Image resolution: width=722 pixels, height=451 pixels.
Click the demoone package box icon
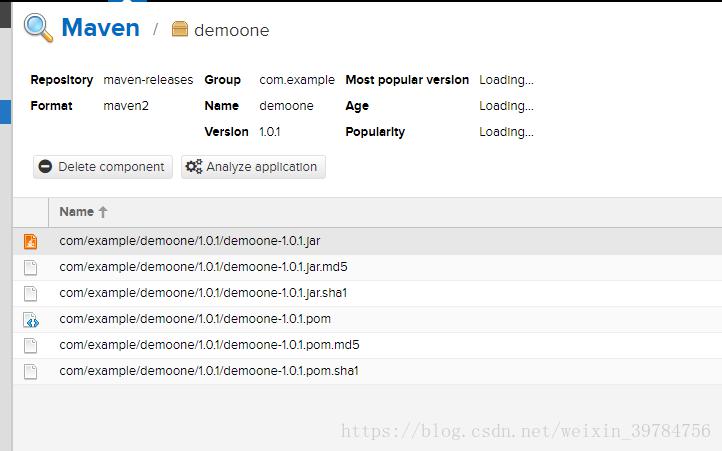[180, 29]
